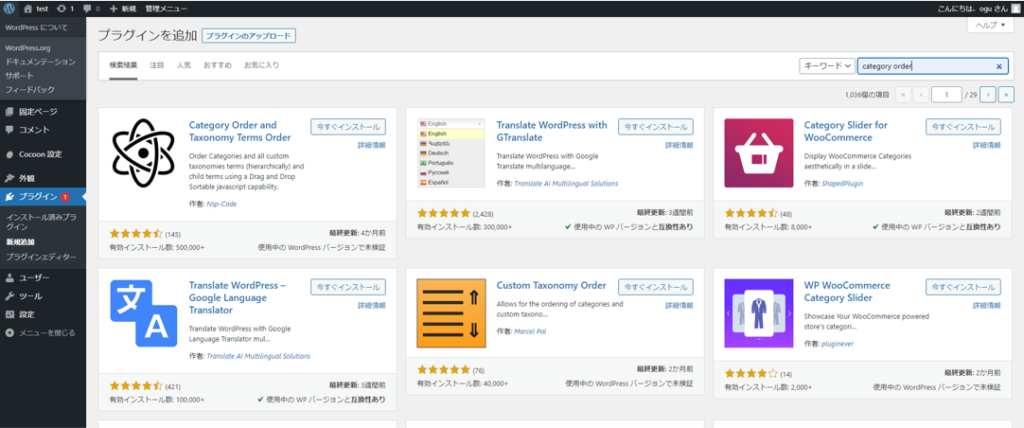Open プラグインエディター submenu
This screenshot has width=1024, height=428.
pyautogui.click(x=40, y=257)
